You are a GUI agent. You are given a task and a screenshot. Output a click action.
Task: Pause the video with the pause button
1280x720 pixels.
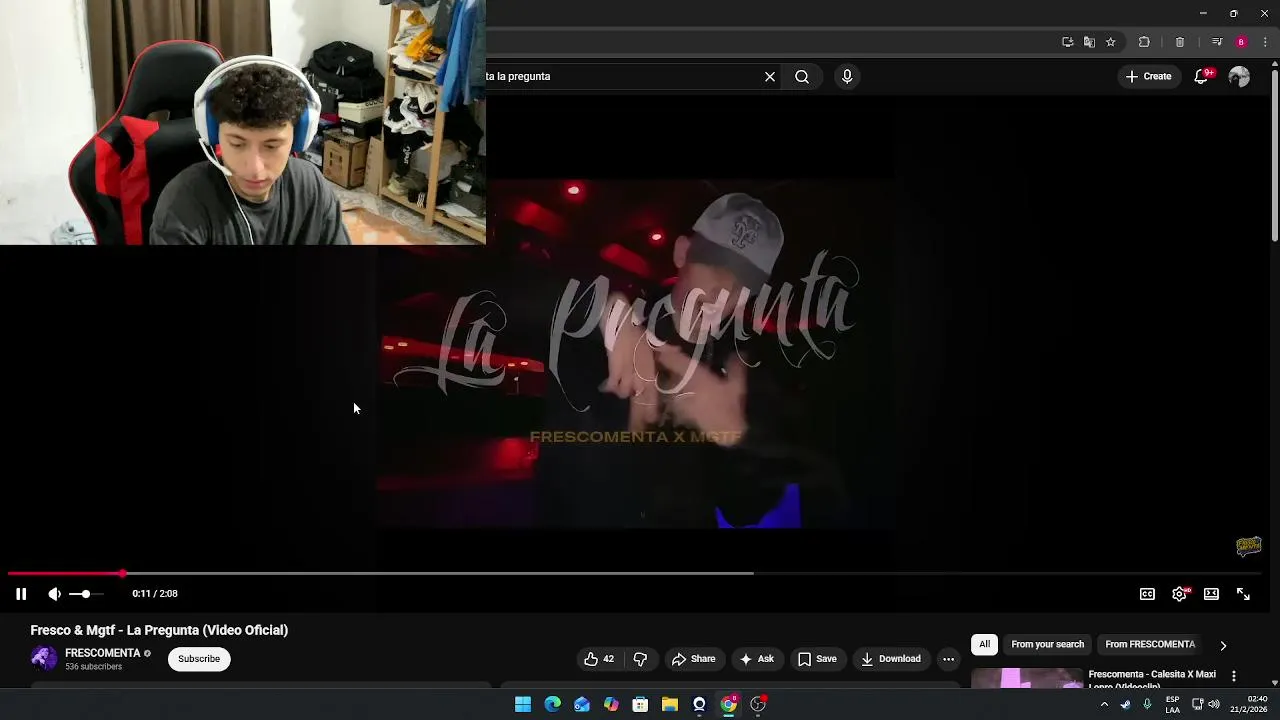21,594
